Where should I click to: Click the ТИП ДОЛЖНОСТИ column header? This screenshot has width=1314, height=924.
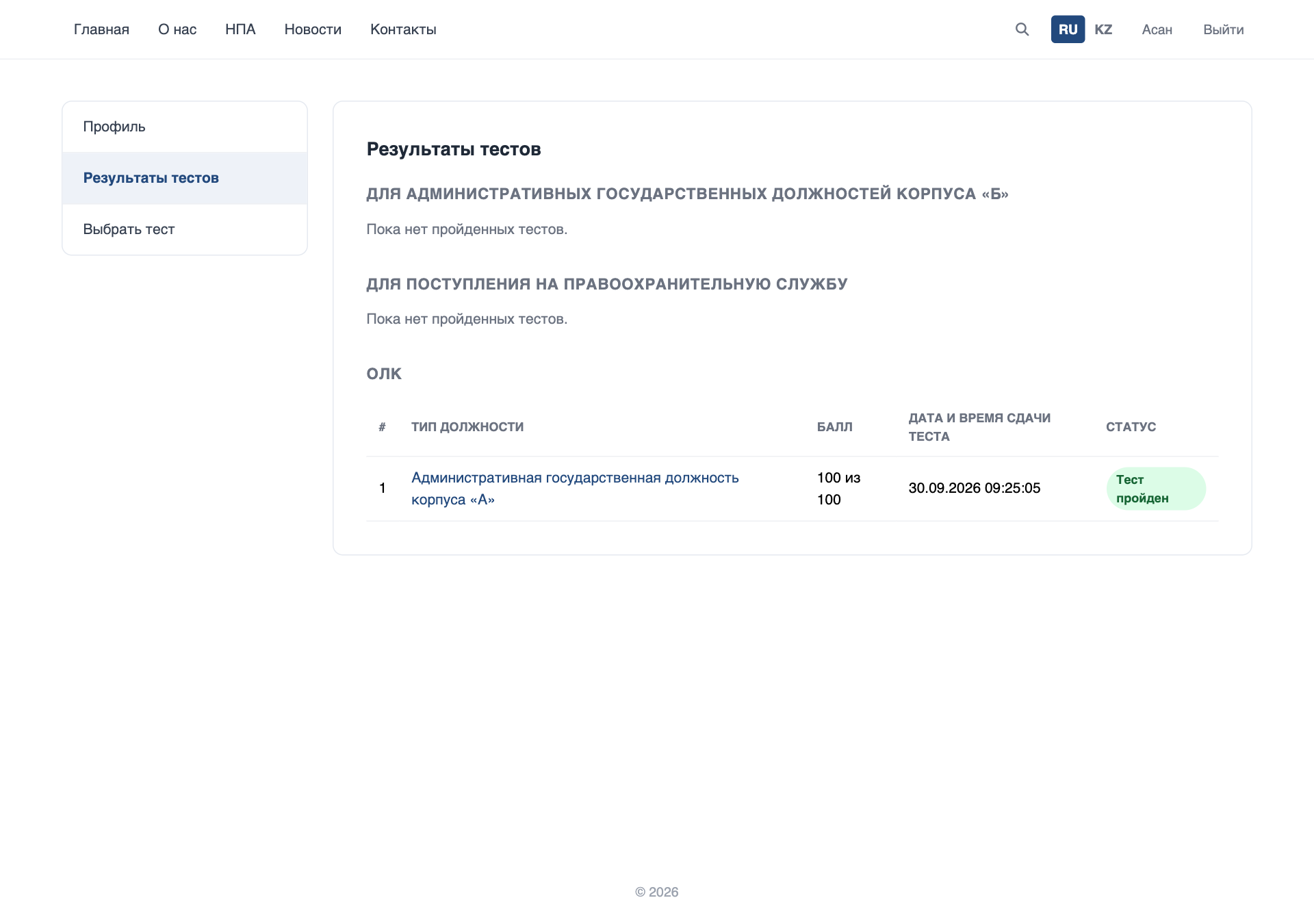coord(467,427)
